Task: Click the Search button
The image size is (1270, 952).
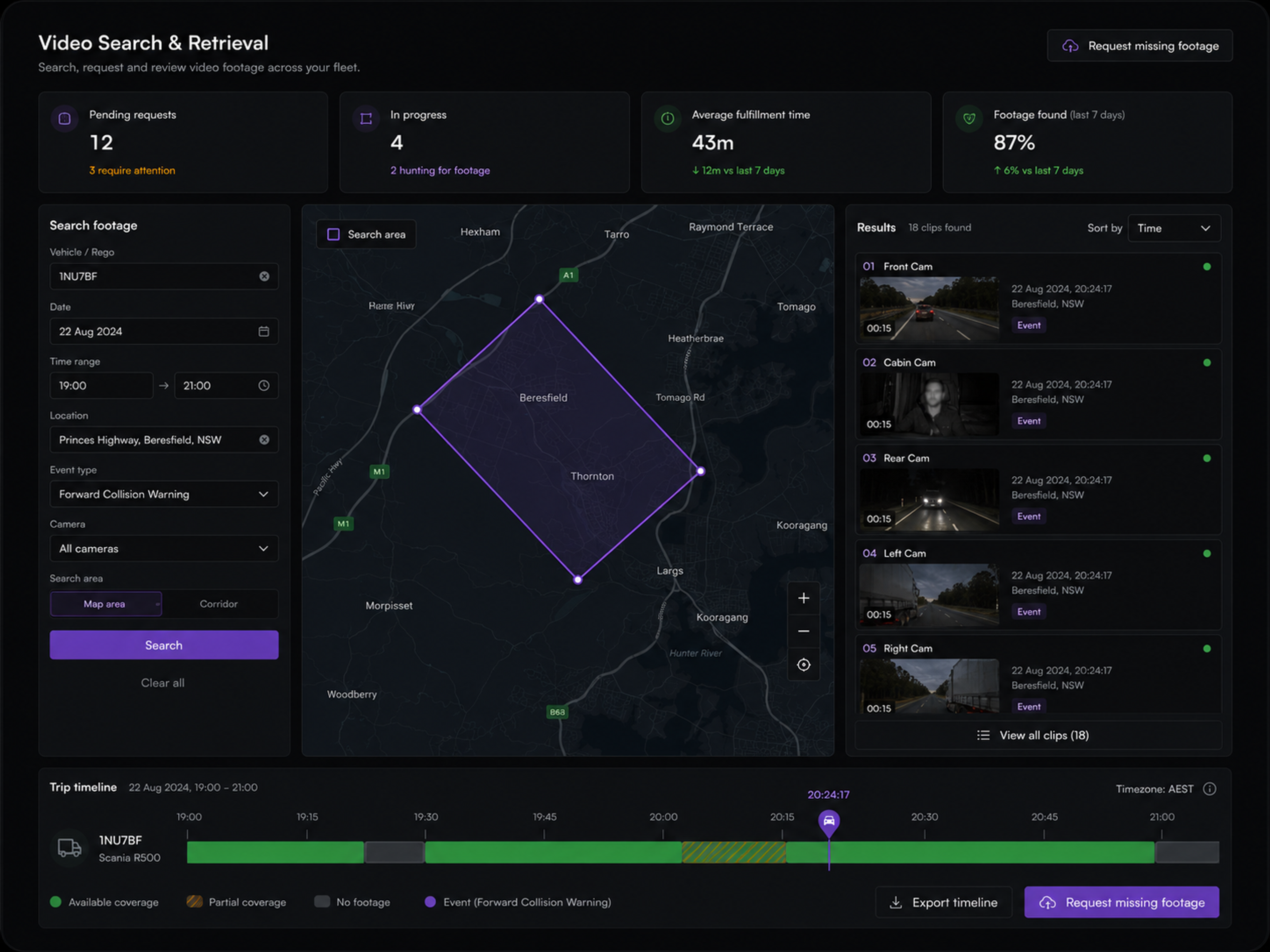Action: (x=164, y=645)
